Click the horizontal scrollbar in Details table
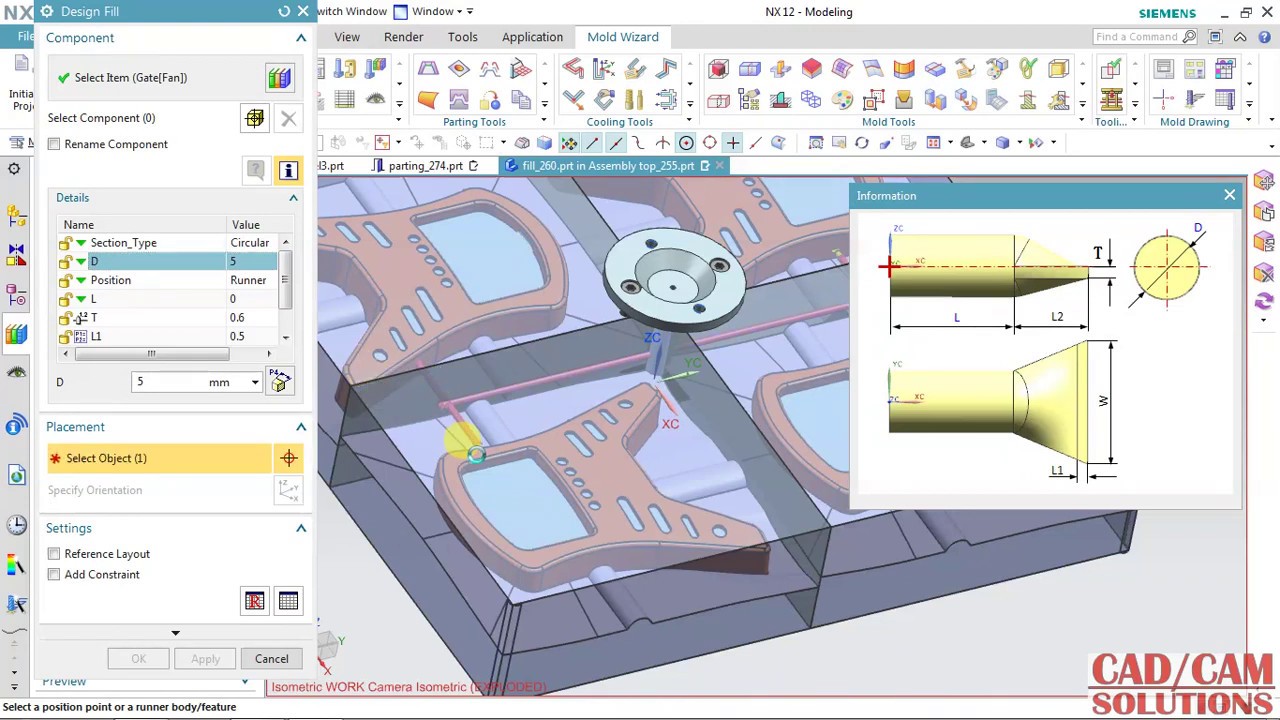1280x720 pixels. point(151,353)
